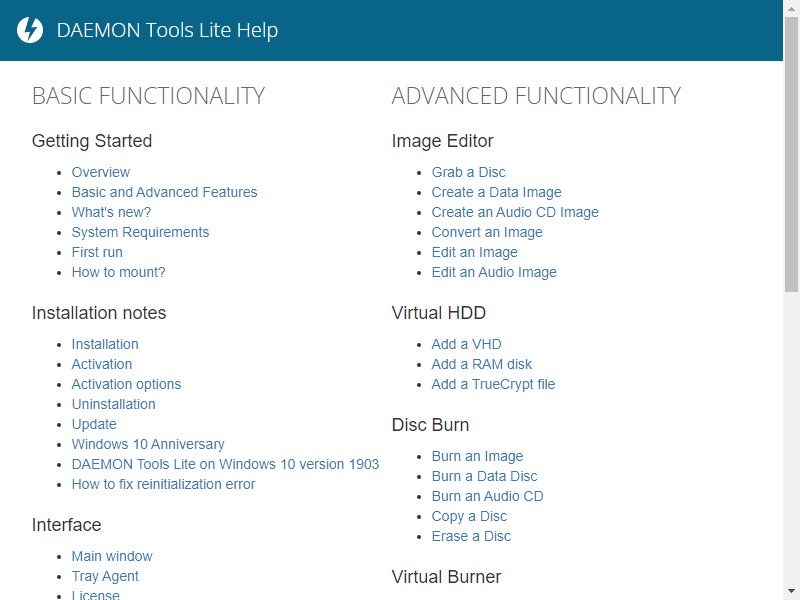Image resolution: width=800 pixels, height=600 pixels.
Task: Click the Virtual HDD heading
Action: pyautogui.click(x=438, y=313)
